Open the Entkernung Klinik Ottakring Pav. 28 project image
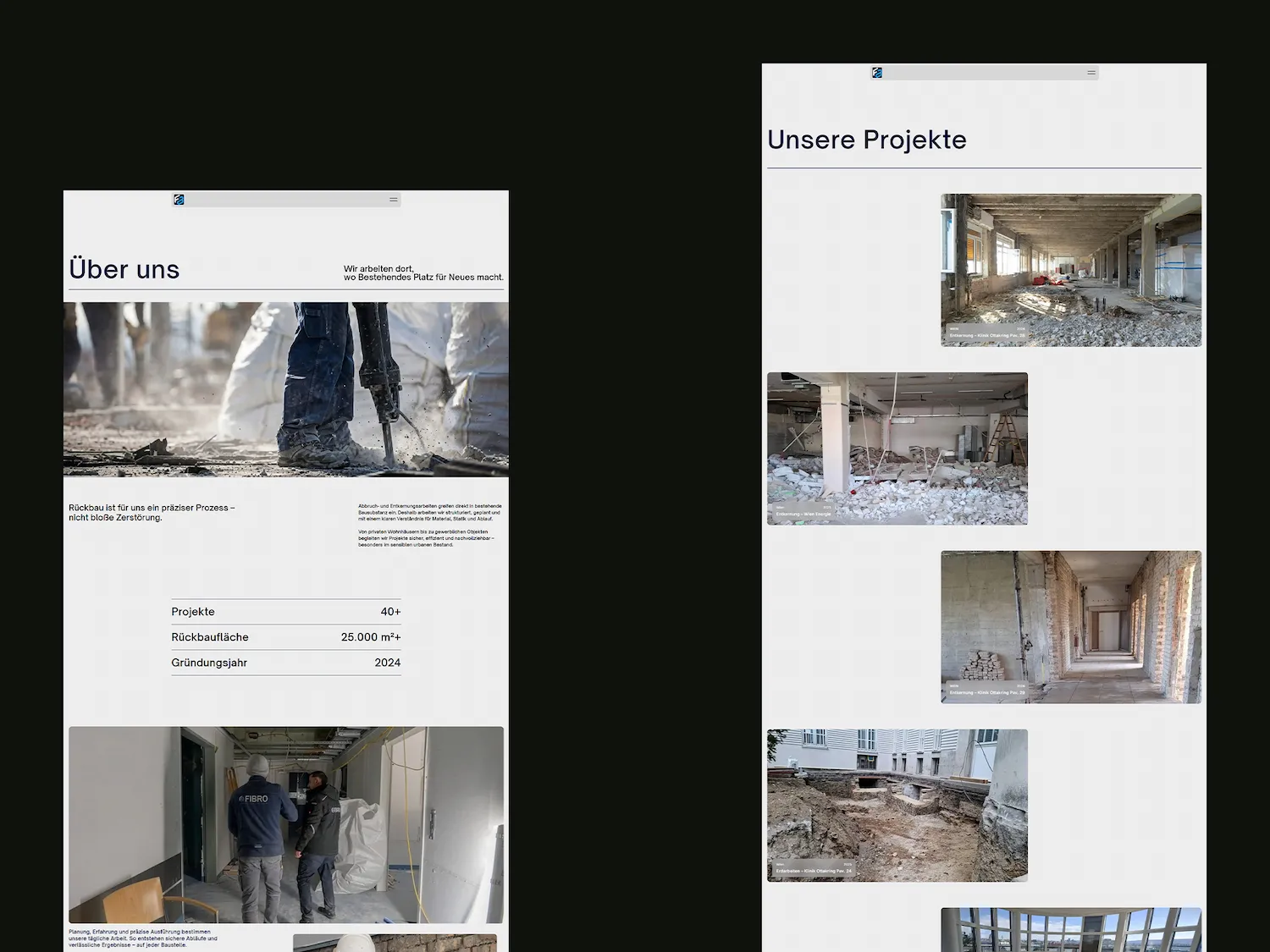This screenshot has height=952, width=1270. pyautogui.click(x=1071, y=270)
